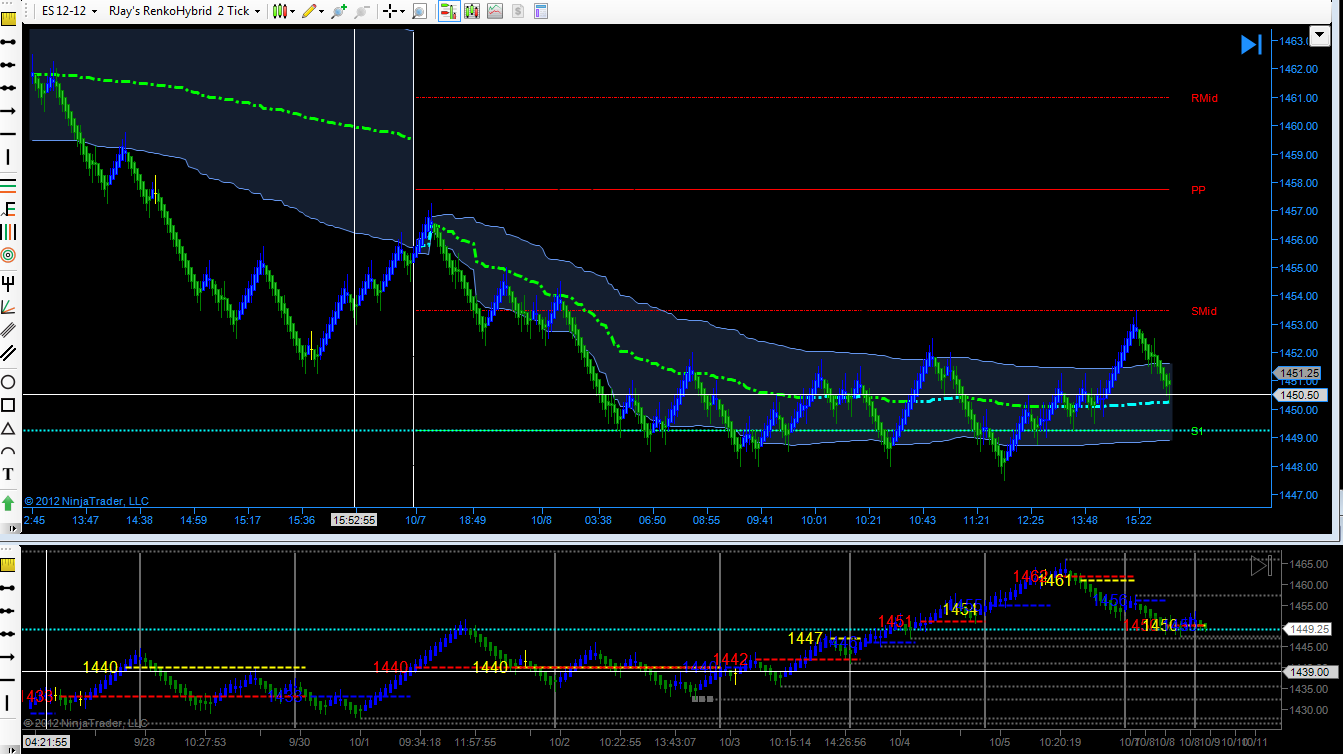
Task: Select the Ruler tool in lower chart toolbar
Action: [x=8, y=564]
